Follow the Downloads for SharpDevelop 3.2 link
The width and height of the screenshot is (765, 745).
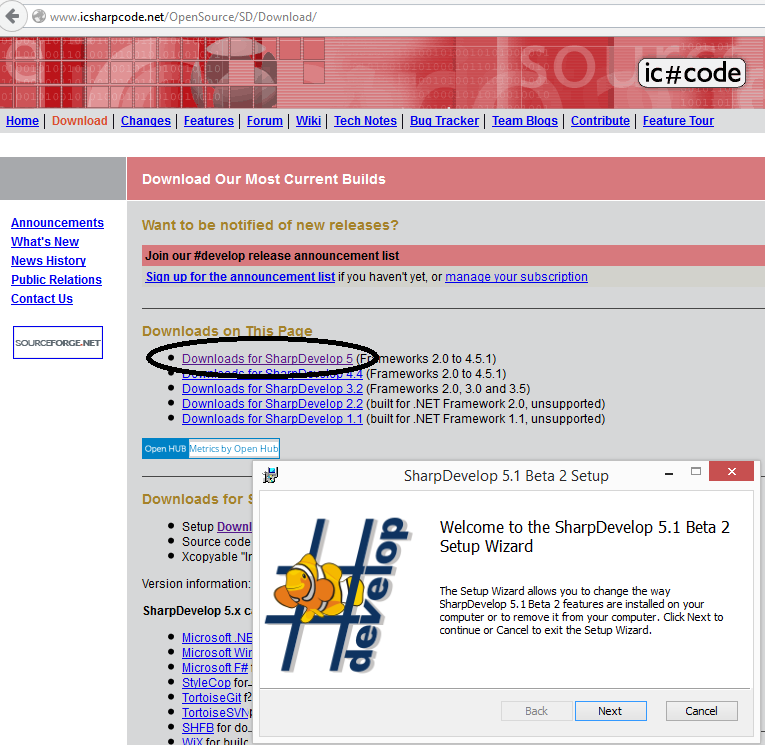(x=272, y=389)
